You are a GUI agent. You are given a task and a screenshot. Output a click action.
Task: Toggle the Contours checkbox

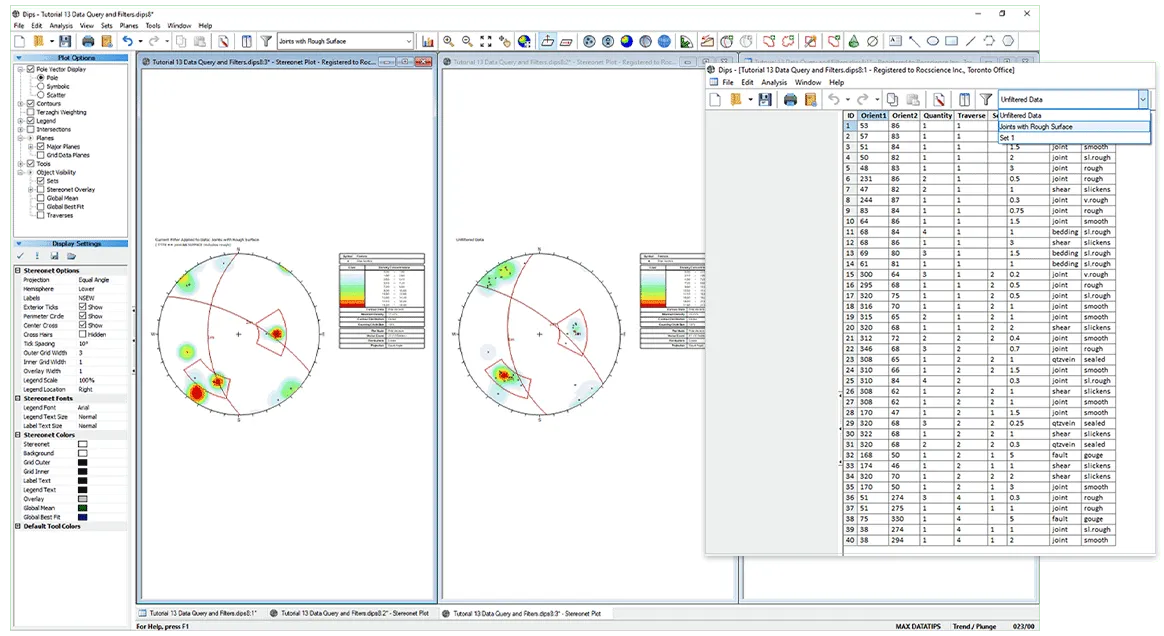30,104
